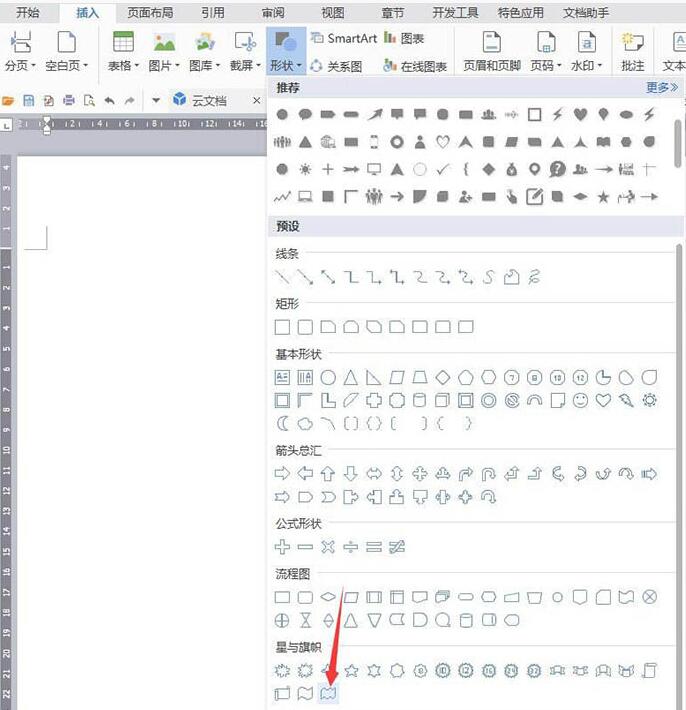
Task: Select the double-arrow line shape
Action: tap(328, 277)
